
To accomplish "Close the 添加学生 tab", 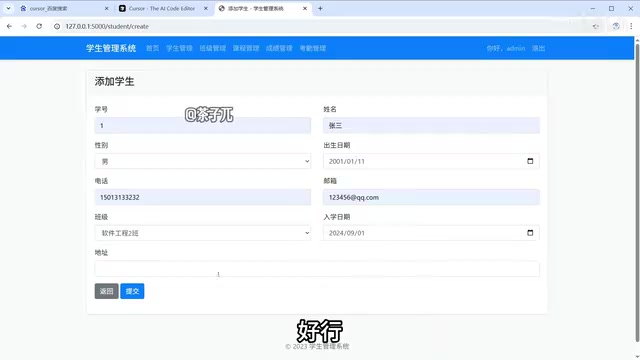I will 304,8.
